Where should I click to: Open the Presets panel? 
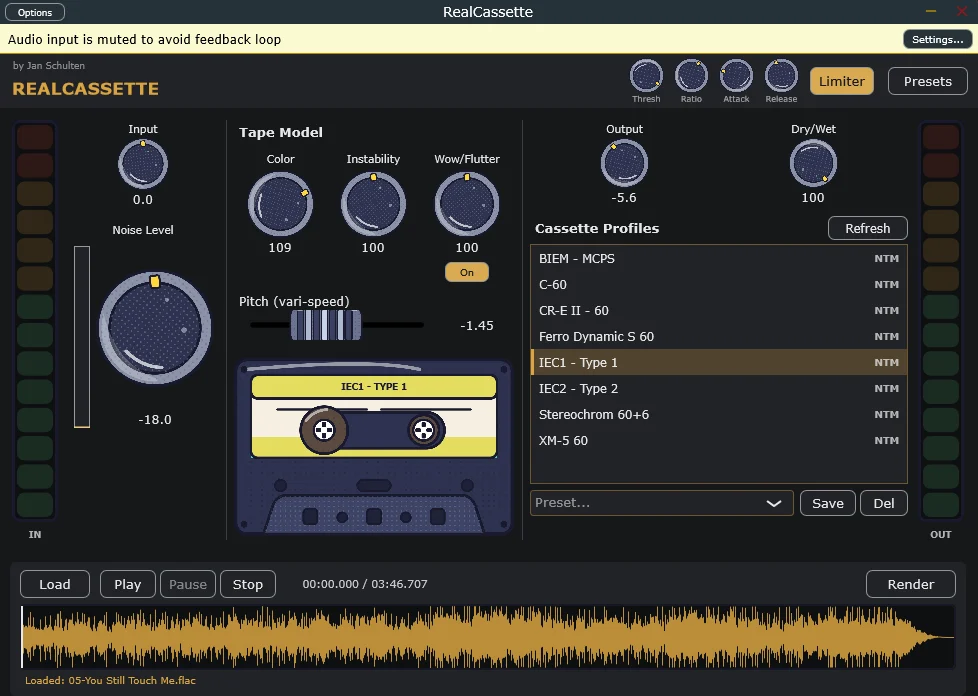click(x=927, y=81)
